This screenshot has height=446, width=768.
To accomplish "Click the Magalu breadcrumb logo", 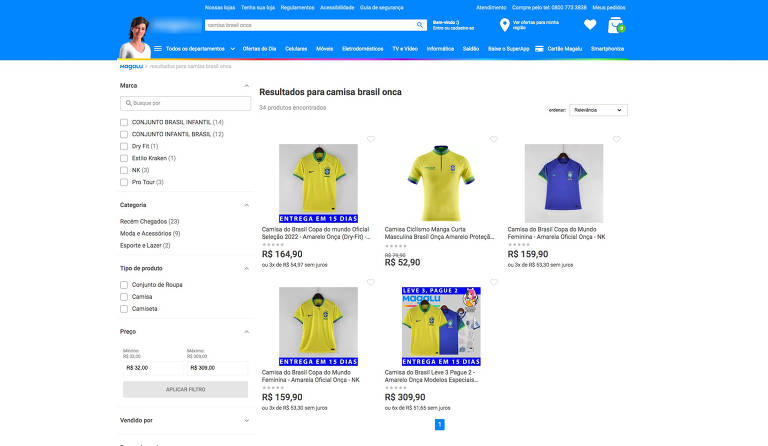I will [x=131, y=66].
